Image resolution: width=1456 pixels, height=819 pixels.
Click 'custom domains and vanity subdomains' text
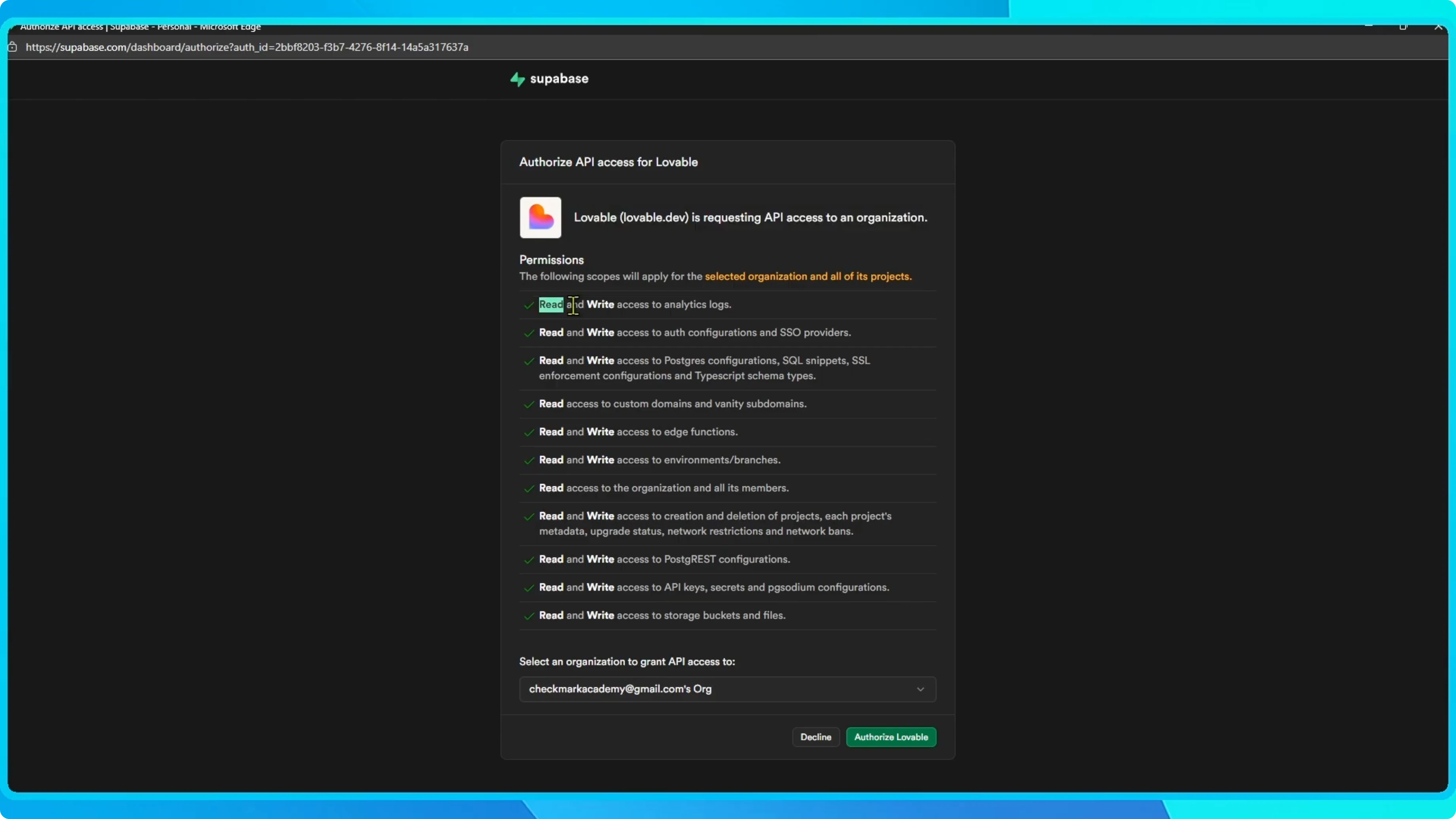[x=710, y=404]
